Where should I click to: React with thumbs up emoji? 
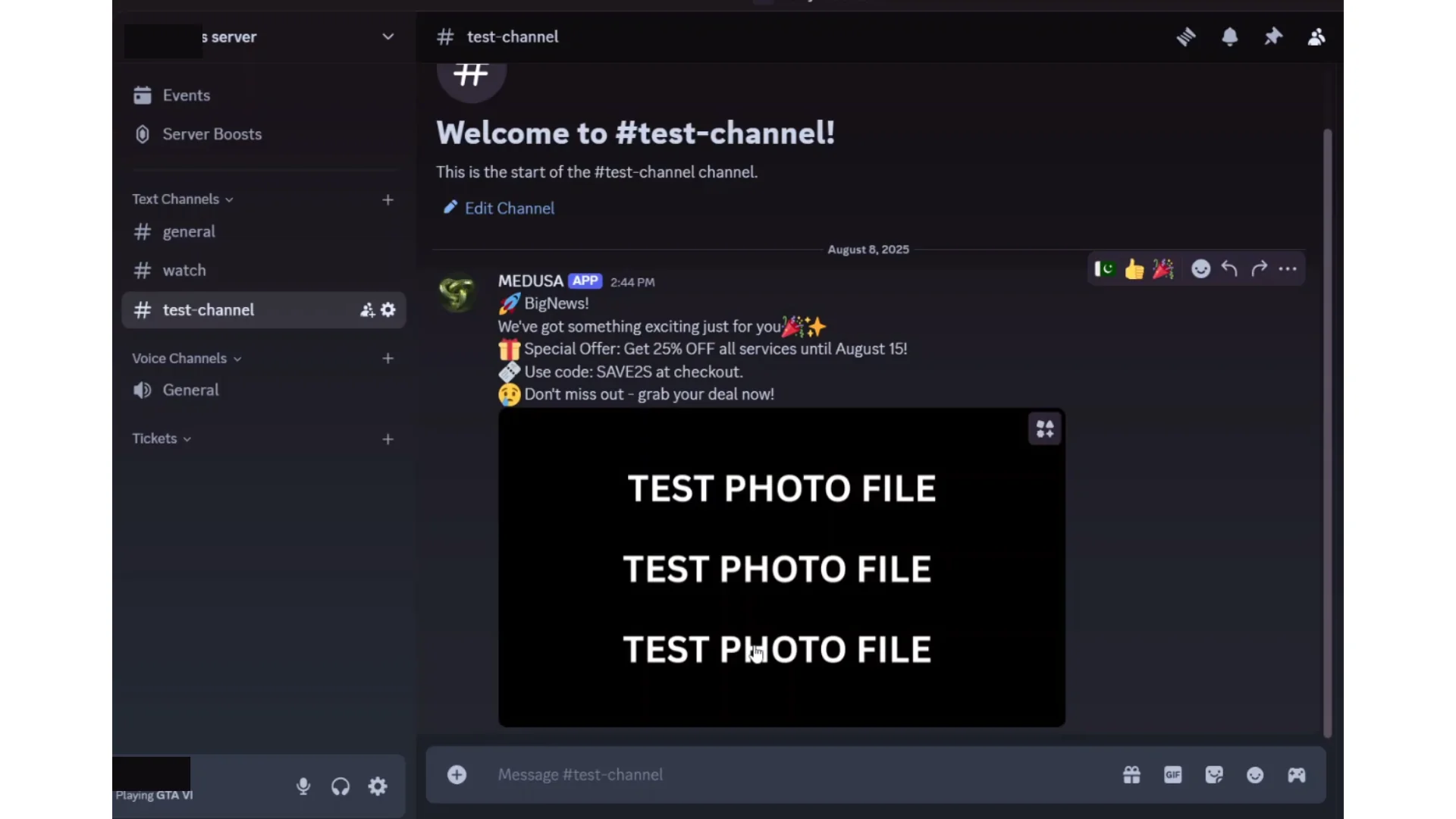pos(1134,269)
